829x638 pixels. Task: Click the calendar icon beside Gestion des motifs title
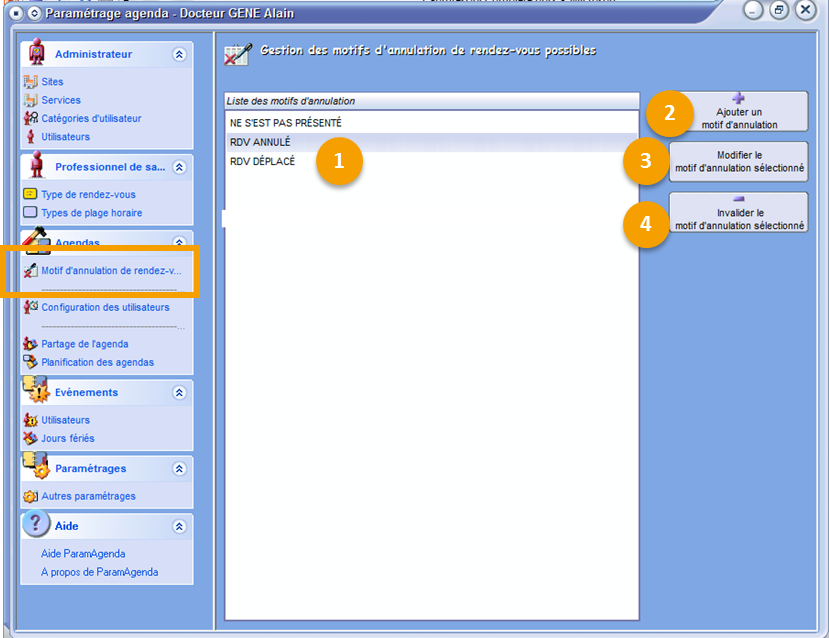(238, 54)
